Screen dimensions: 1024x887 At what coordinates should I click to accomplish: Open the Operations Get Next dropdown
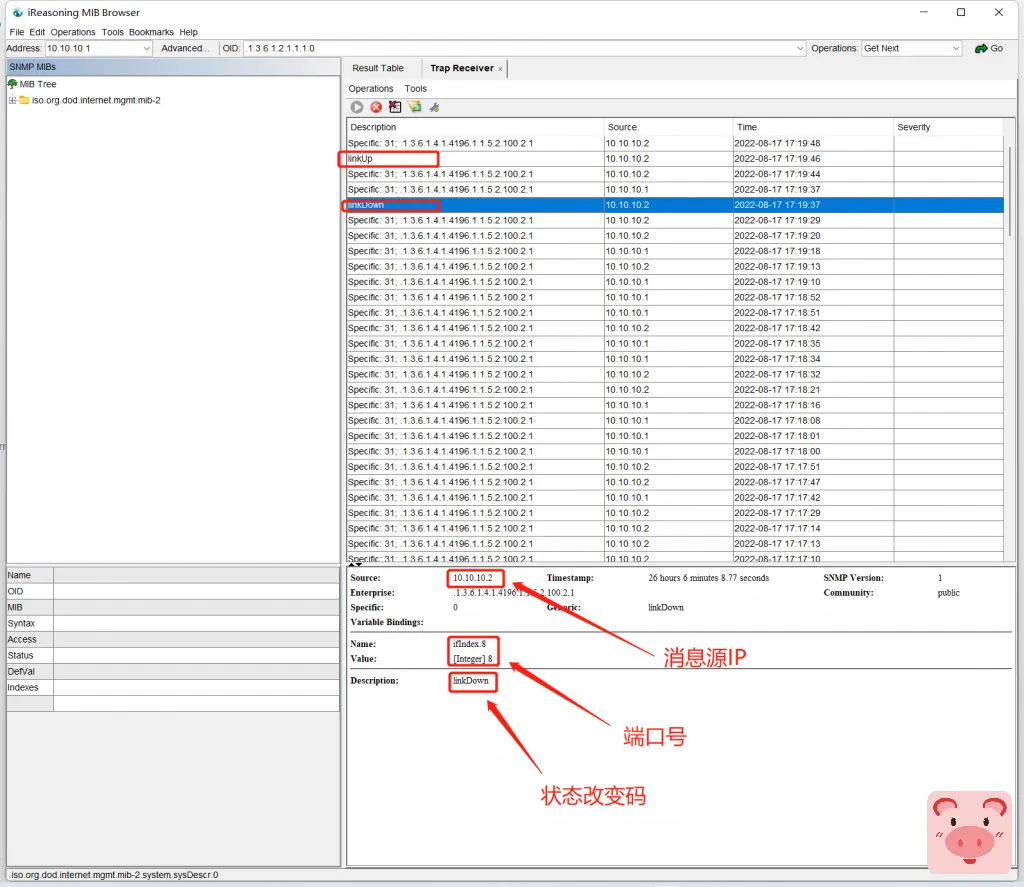pos(955,48)
